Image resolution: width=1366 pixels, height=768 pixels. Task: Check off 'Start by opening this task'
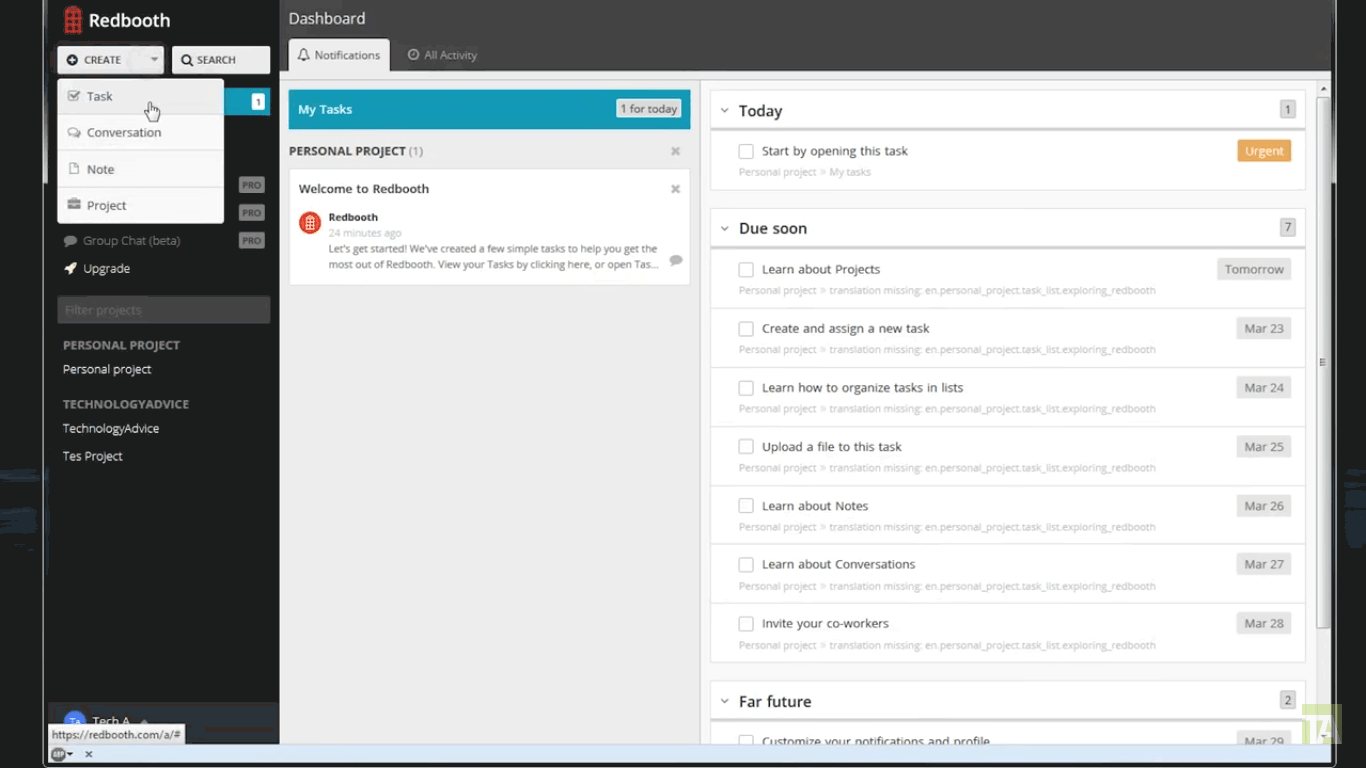[746, 151]
